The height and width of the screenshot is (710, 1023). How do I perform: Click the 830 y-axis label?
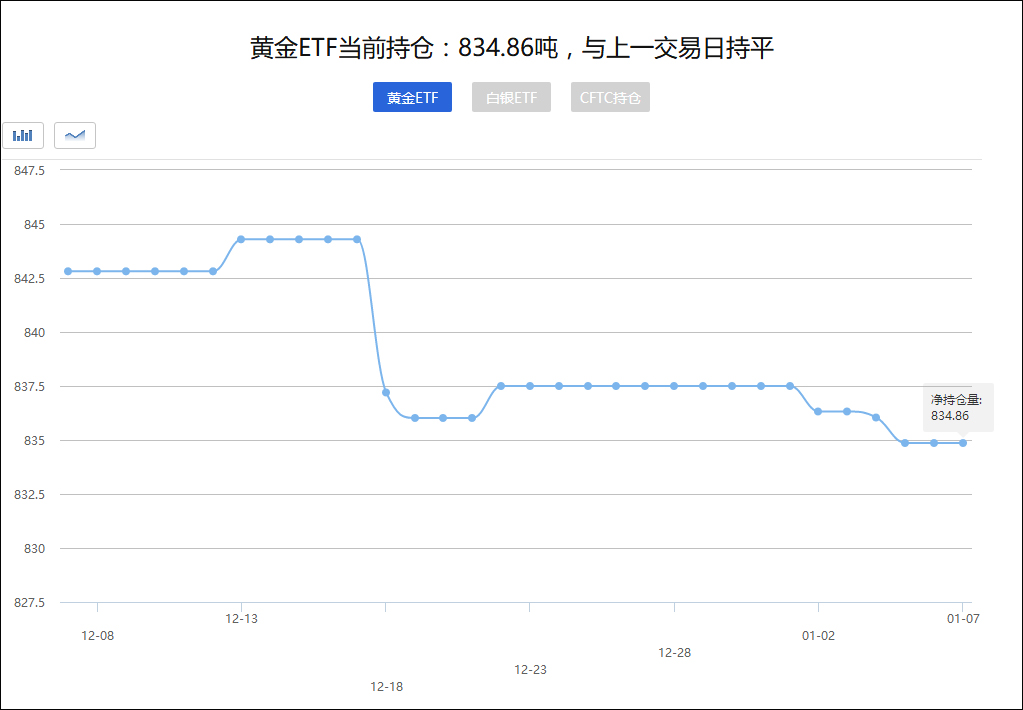[x=35, y=549]
